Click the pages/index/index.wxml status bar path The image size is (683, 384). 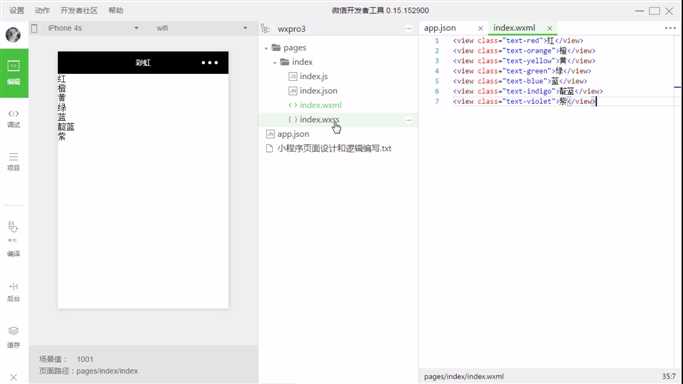[464, 377]
